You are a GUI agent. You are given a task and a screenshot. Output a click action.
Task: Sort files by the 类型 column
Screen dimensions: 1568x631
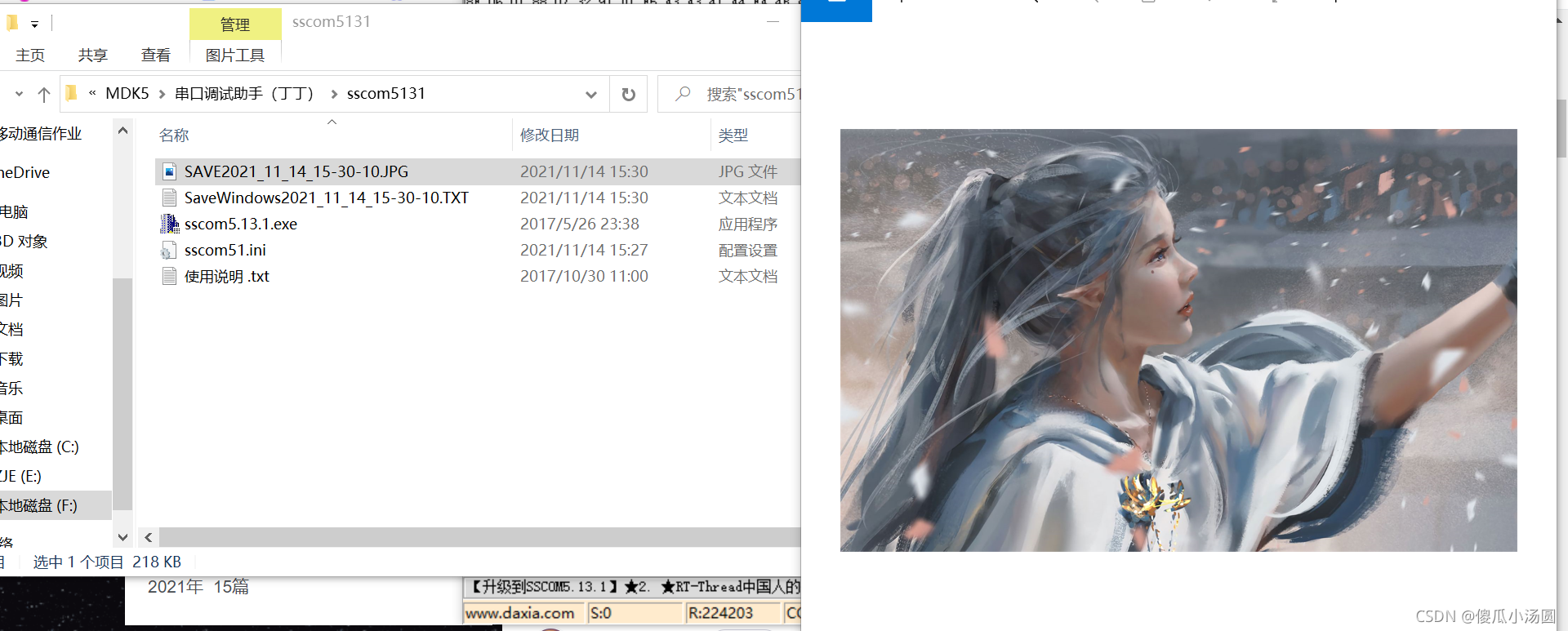pos(733,136)
